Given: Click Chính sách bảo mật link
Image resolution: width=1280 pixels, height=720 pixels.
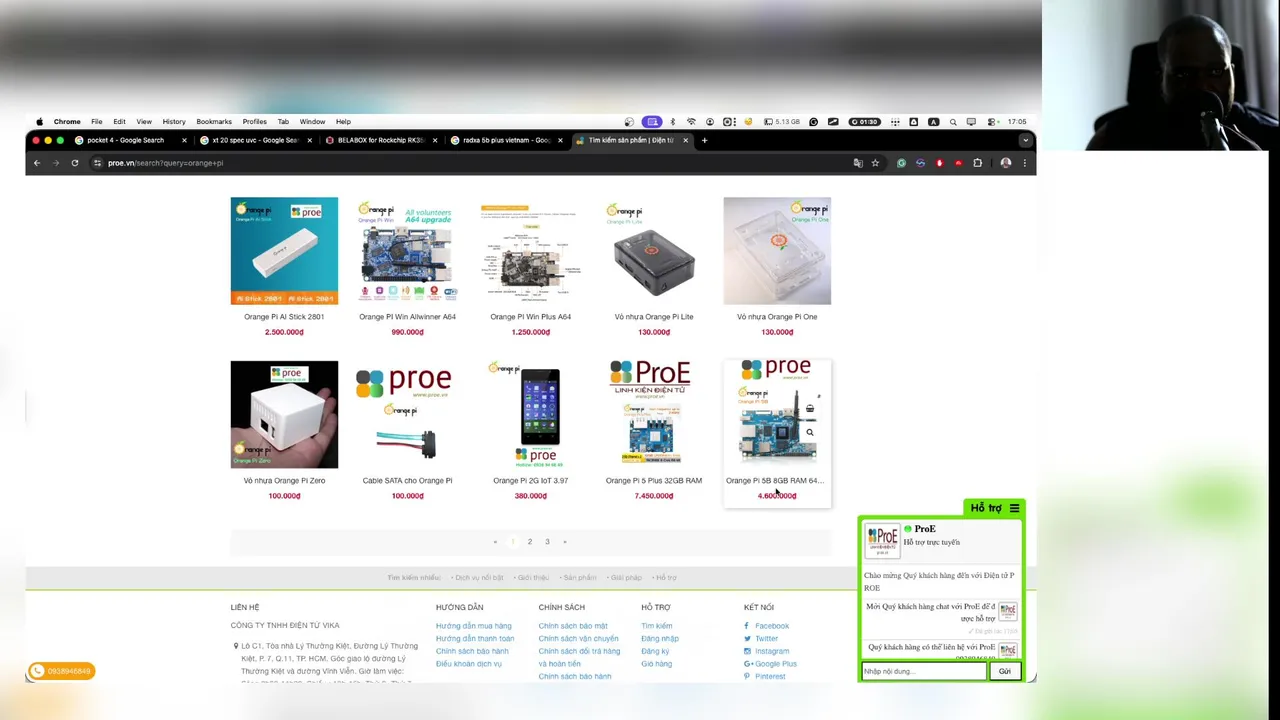Looking at the screenshot, I should (573, 626).
